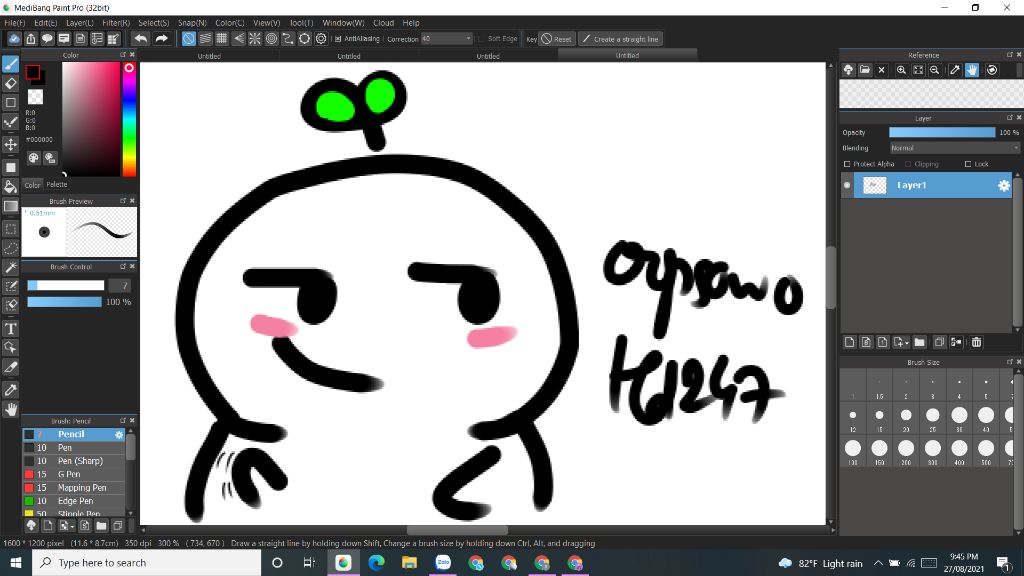This screenshot has height=576, width=1024.
Task: Enable the radial snap icon
Action: (255, 39)
